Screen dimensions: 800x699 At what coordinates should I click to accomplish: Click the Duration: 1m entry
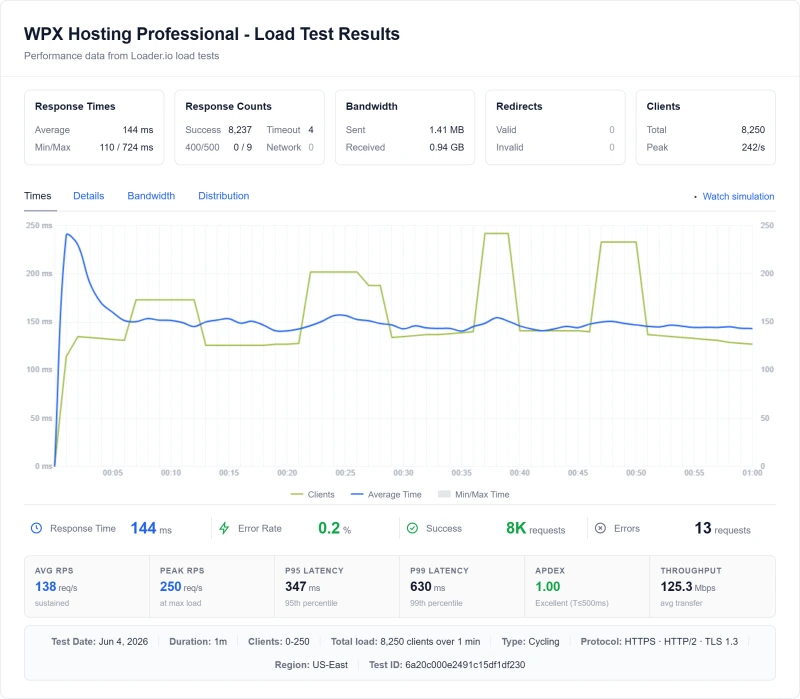point(198,642)
